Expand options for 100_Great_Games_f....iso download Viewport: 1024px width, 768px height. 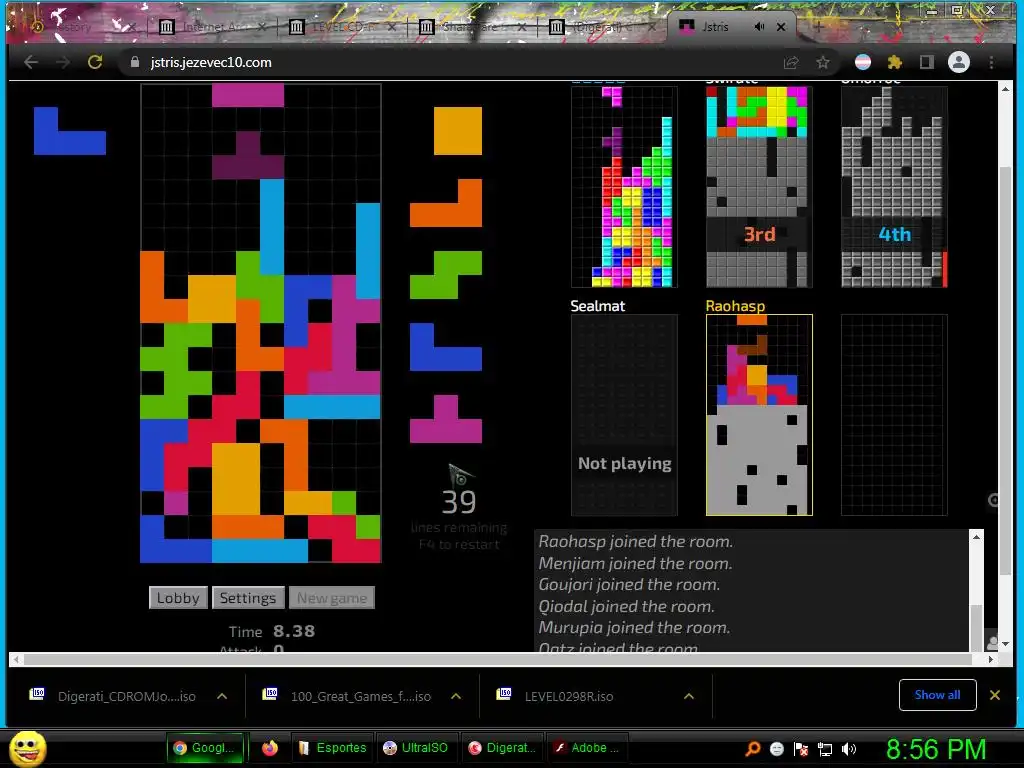point(456,696)
